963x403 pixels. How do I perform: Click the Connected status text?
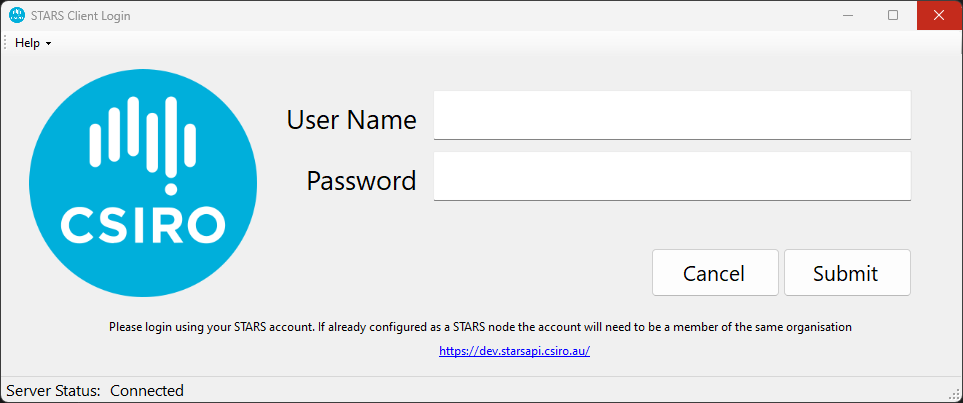tap(147, 390)
